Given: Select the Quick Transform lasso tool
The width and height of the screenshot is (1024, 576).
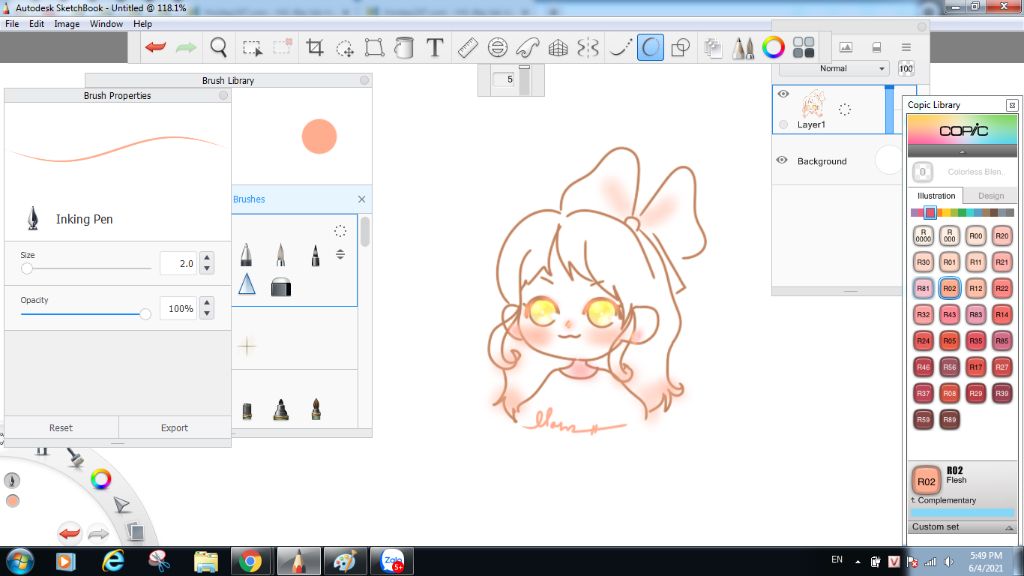Looking at the screenshot, I should click(x=345, y=48).
